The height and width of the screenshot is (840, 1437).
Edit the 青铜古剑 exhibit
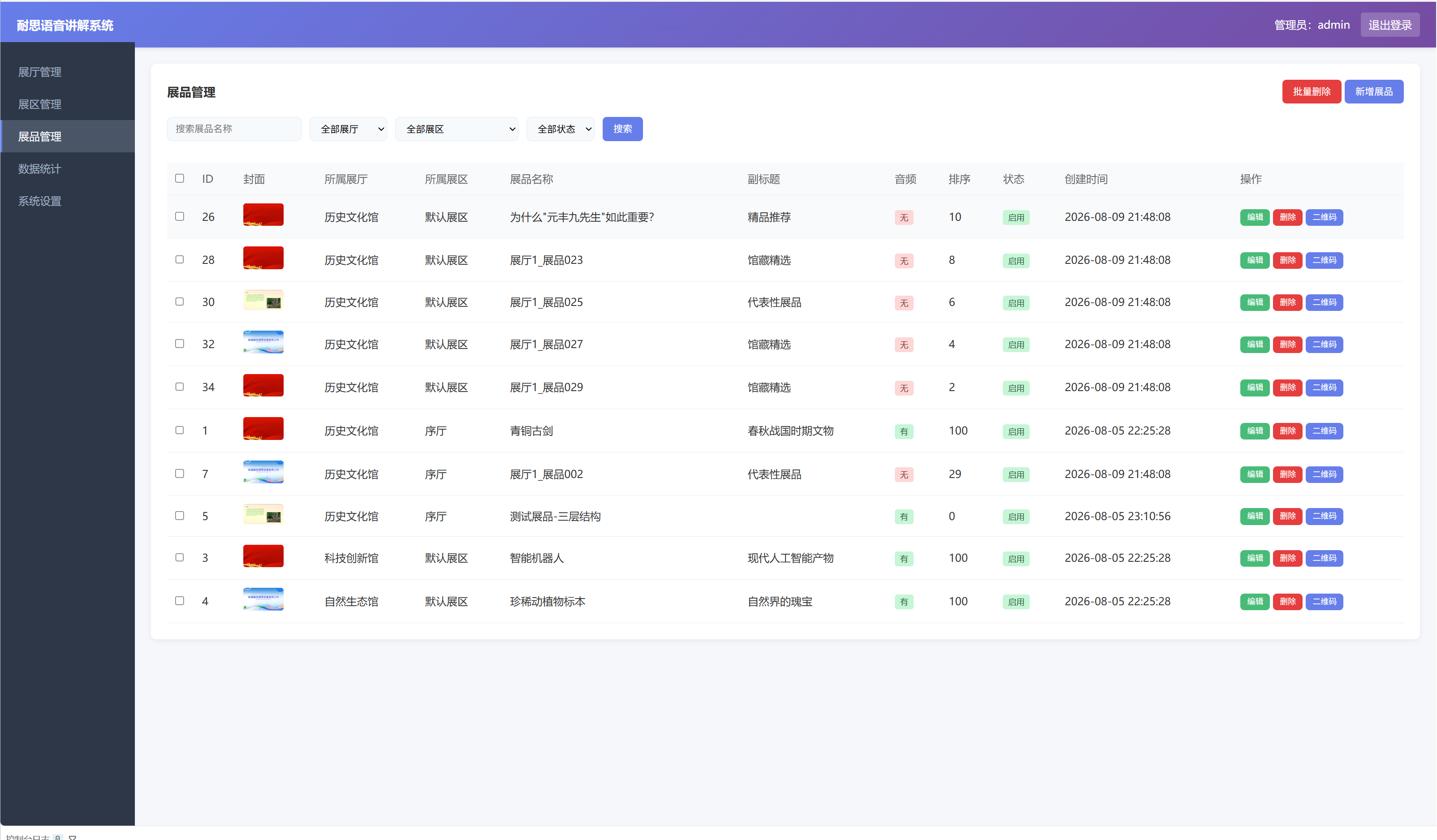[x=1255, y=431]
